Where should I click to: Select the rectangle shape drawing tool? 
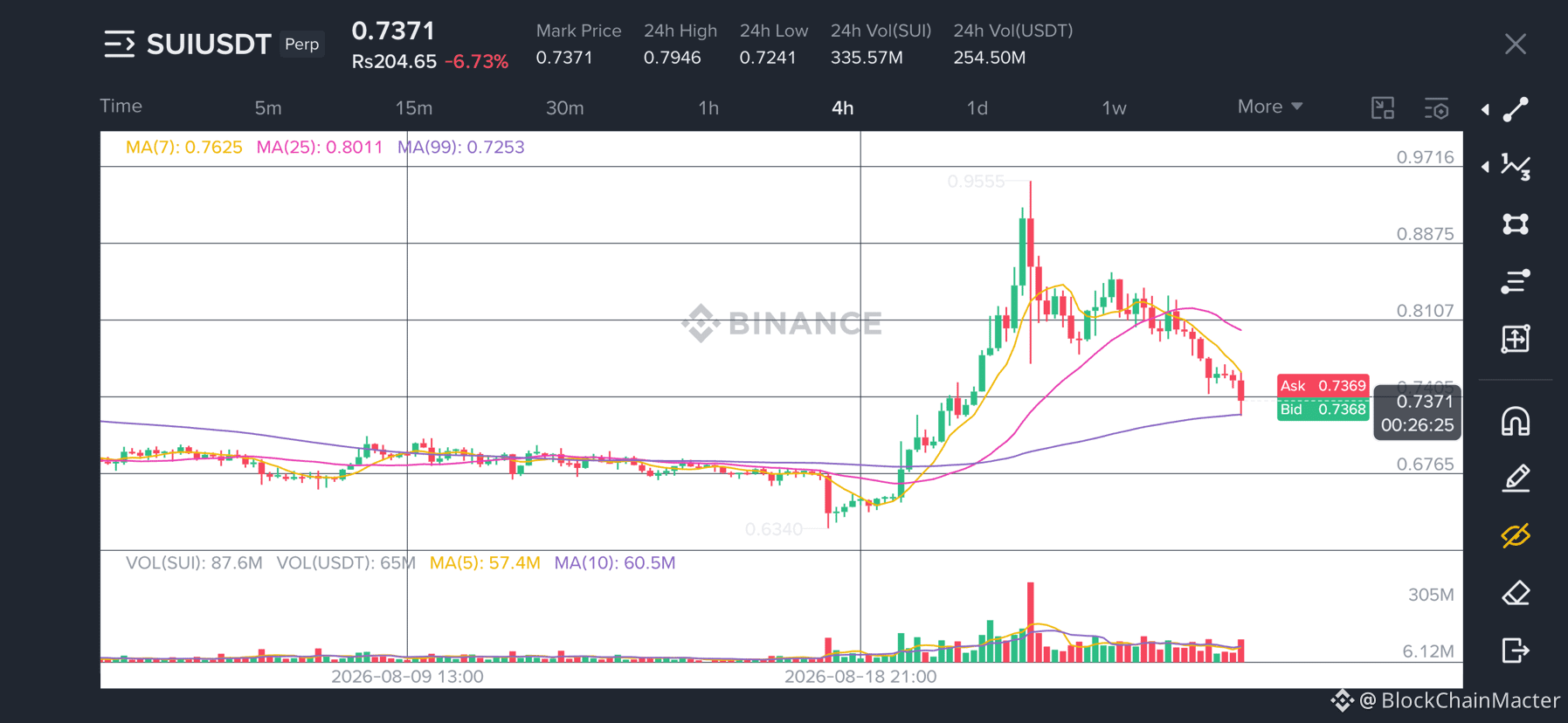[1516, 224]
